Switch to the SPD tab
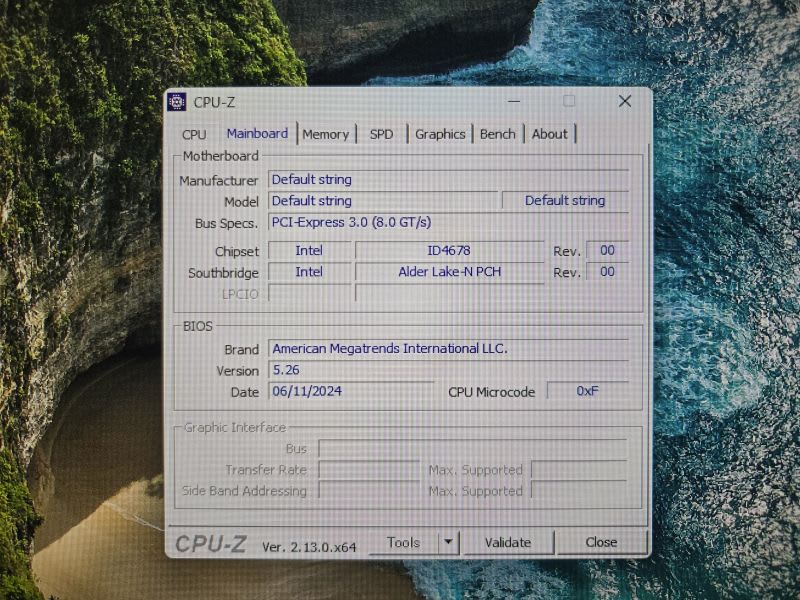This screenshot has height=600, width=800. point(381,135)
